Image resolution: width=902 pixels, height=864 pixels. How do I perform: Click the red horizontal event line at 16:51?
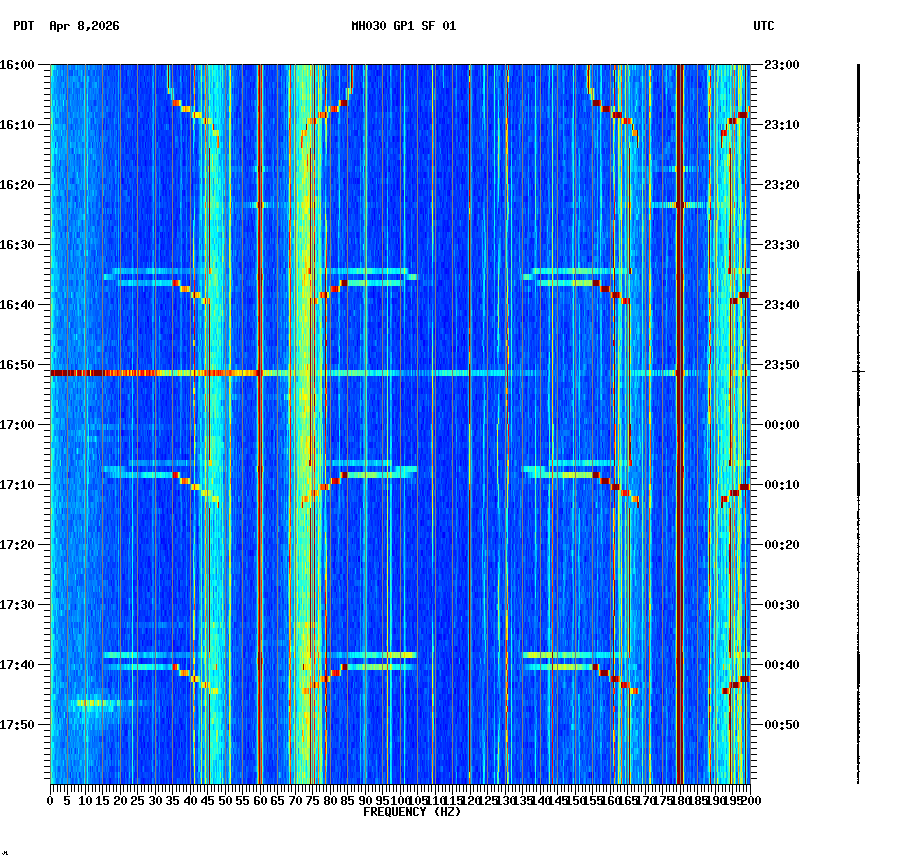coord(200,371)
